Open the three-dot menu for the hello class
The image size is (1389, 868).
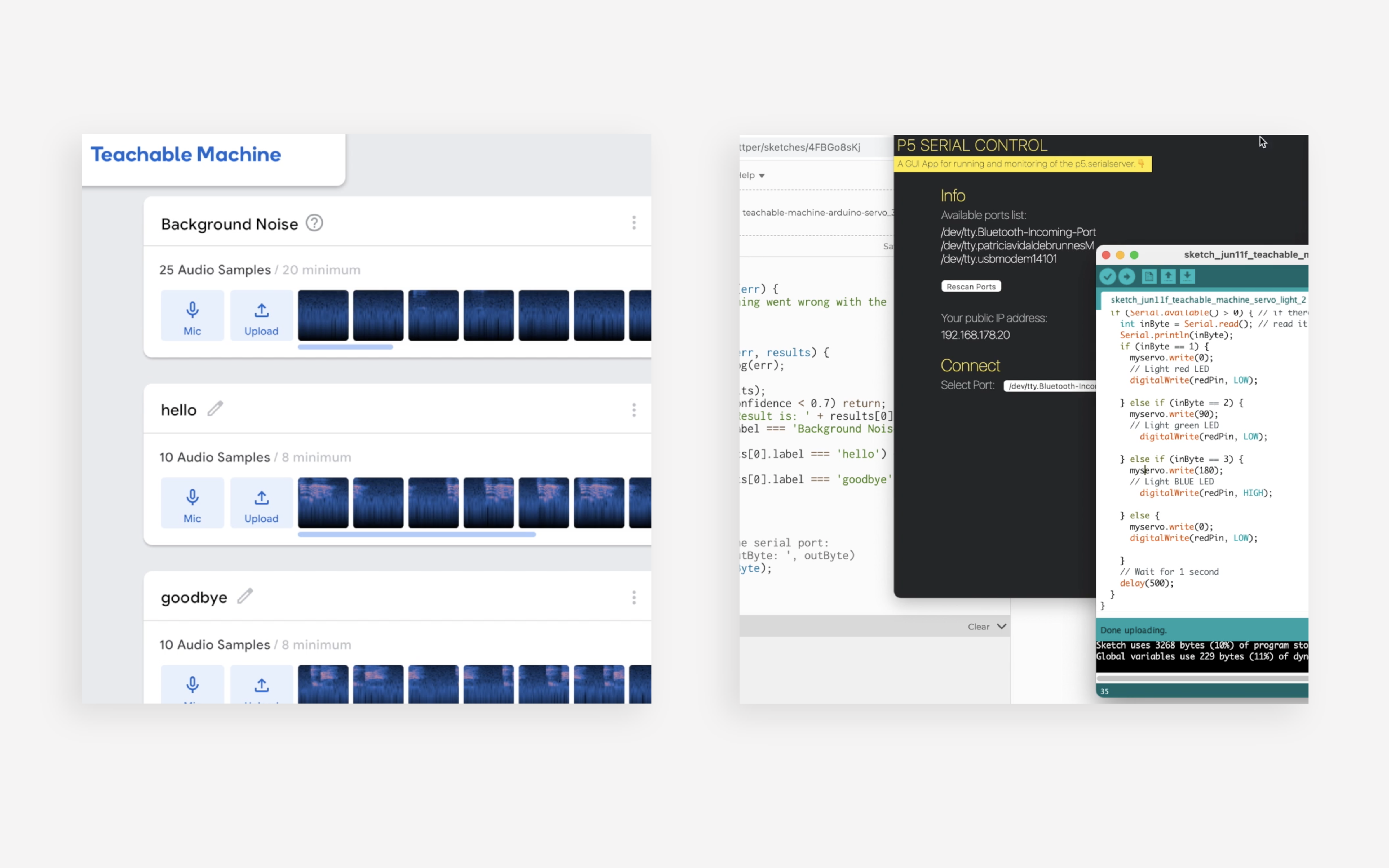click(x=634, y=410)
